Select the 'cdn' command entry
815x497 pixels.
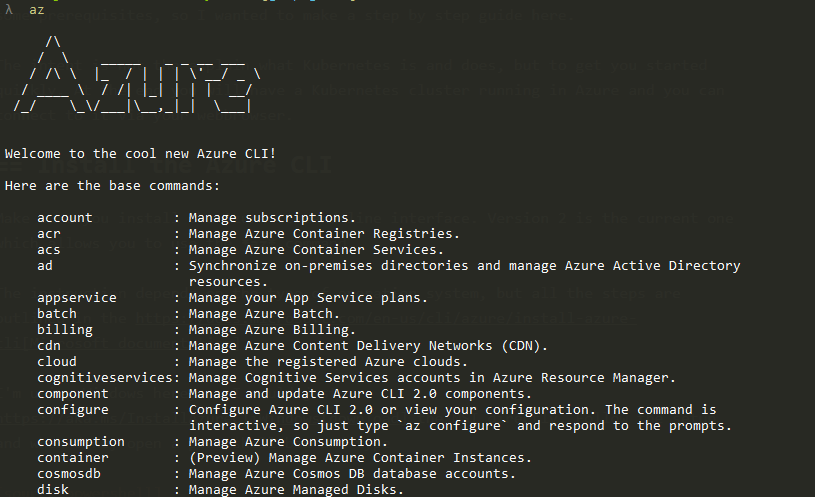(49, 345)
